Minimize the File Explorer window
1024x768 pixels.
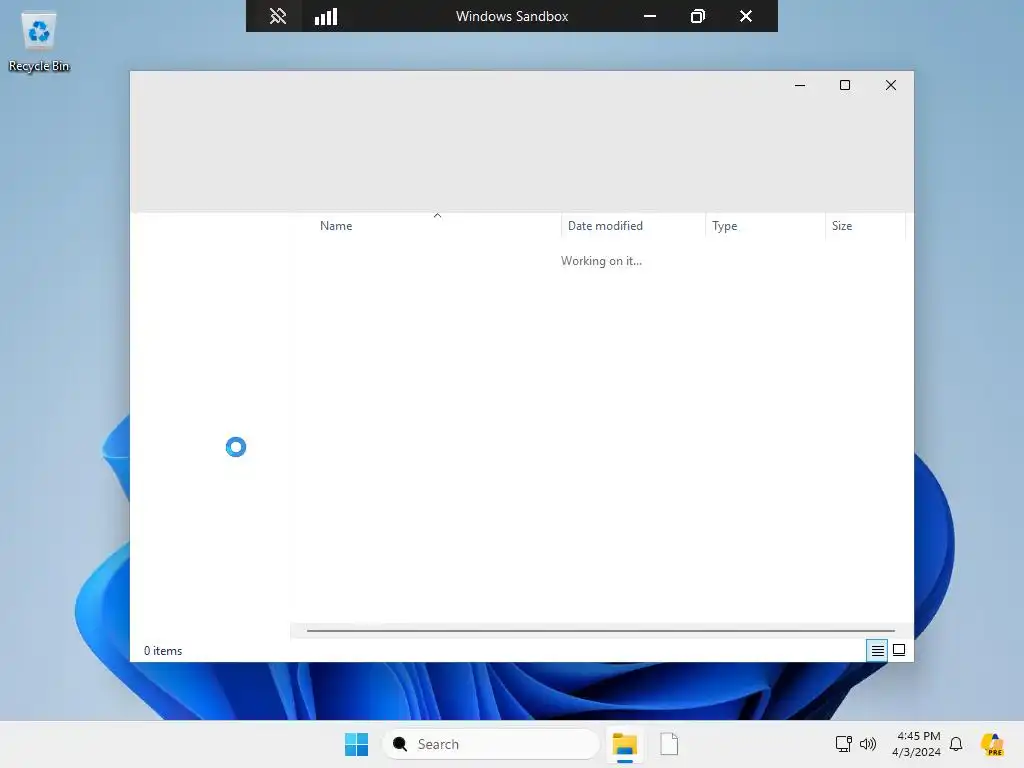(x=800, y=85)
